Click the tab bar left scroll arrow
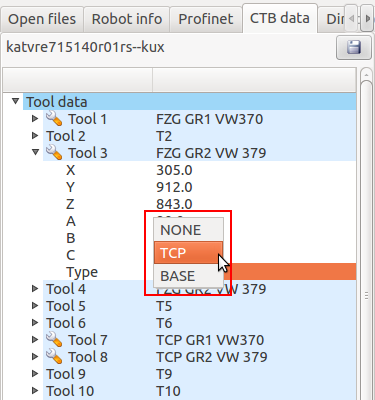The image size is (375, 400). [x=351, y=19]
